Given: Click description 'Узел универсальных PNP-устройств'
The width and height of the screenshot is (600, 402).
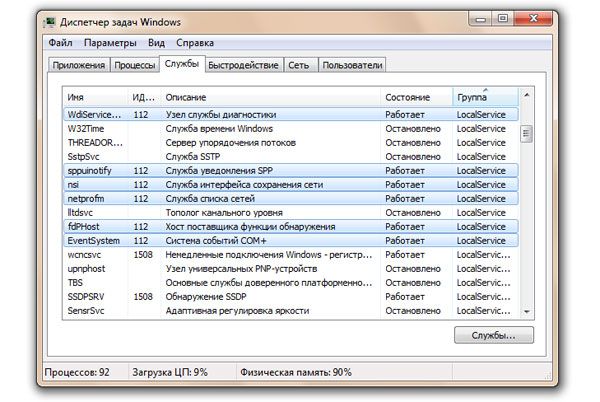Looking at the screenshot, I should (241, 269).
